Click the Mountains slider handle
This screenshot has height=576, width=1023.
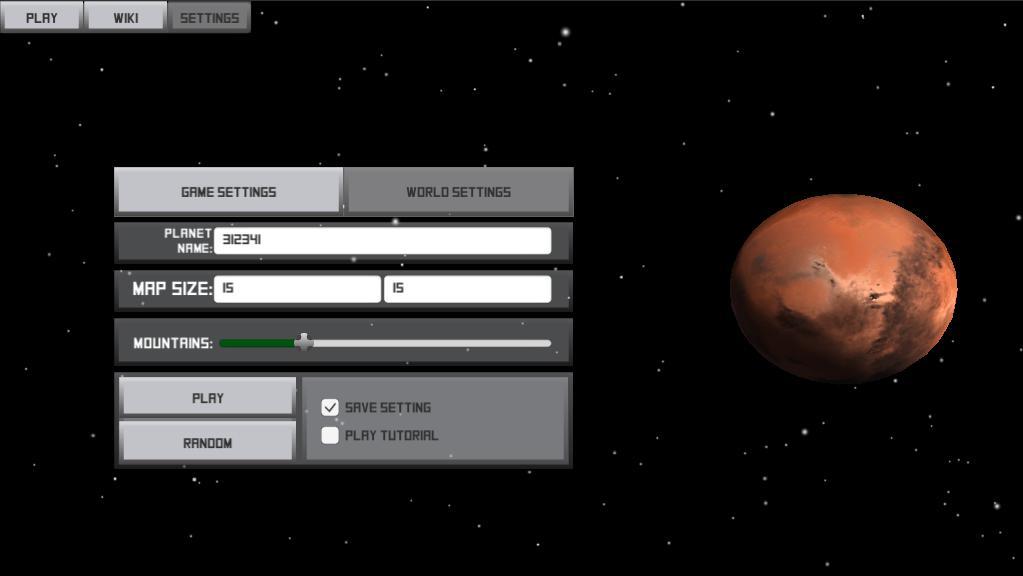(303, 342)
